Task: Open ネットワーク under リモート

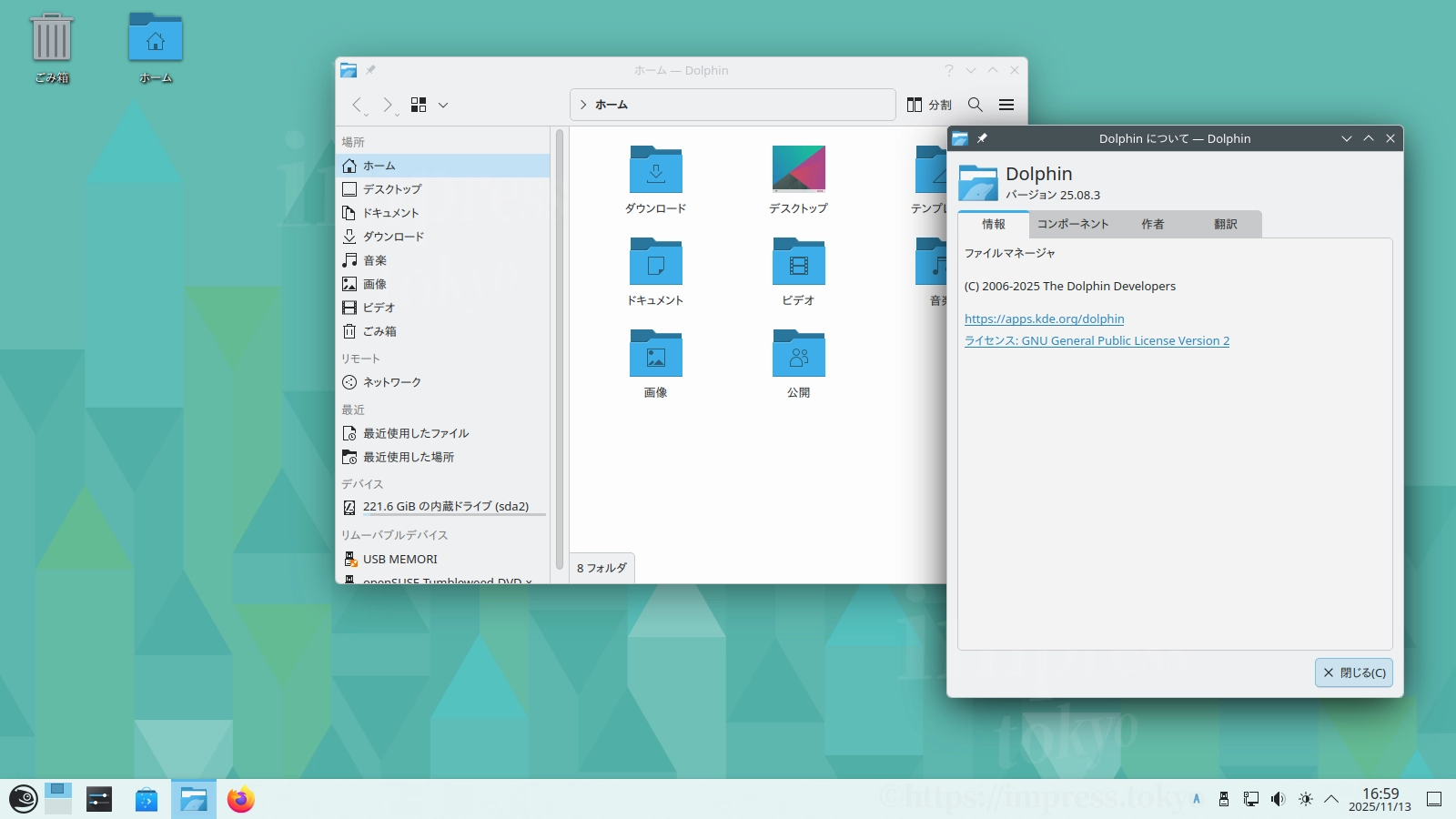Action: [443, 382]
